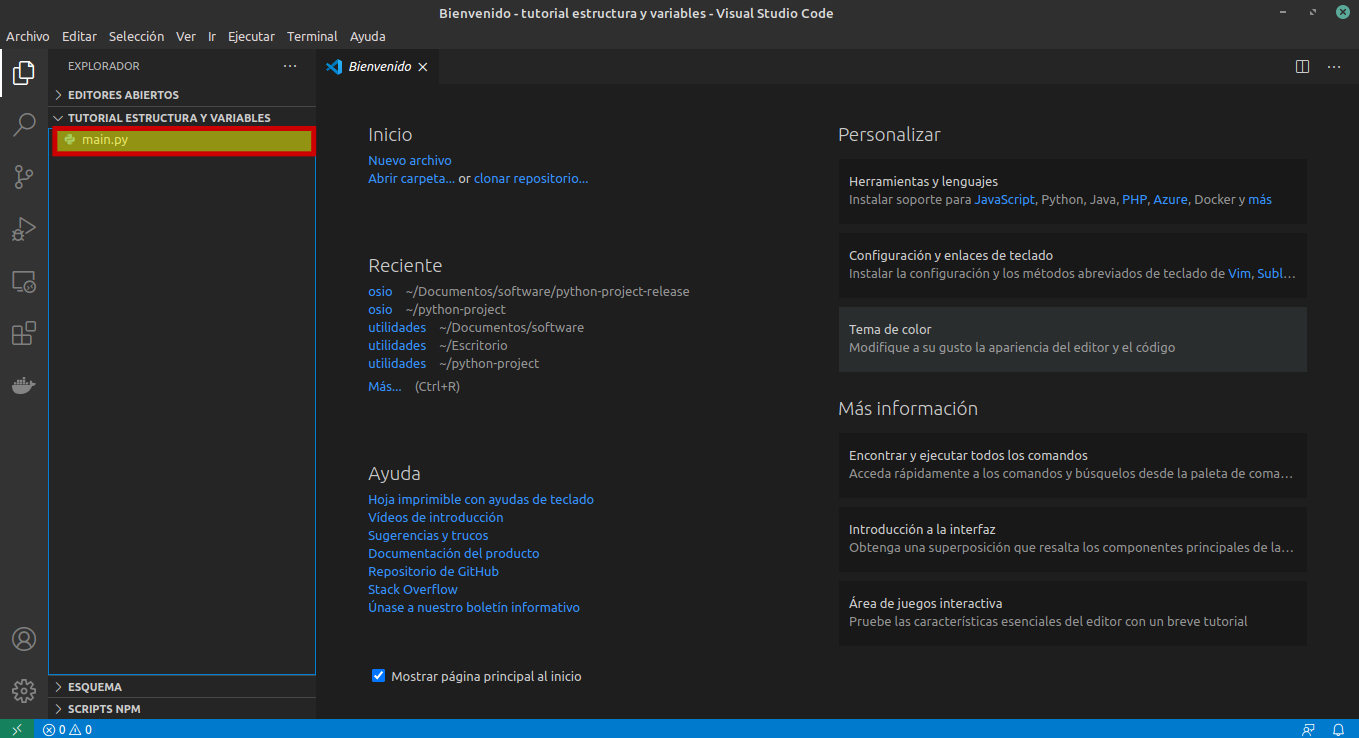Open the Search view
Image resolution: width=1359 pixels, height=738 pixels.
[x=24, y=125]
